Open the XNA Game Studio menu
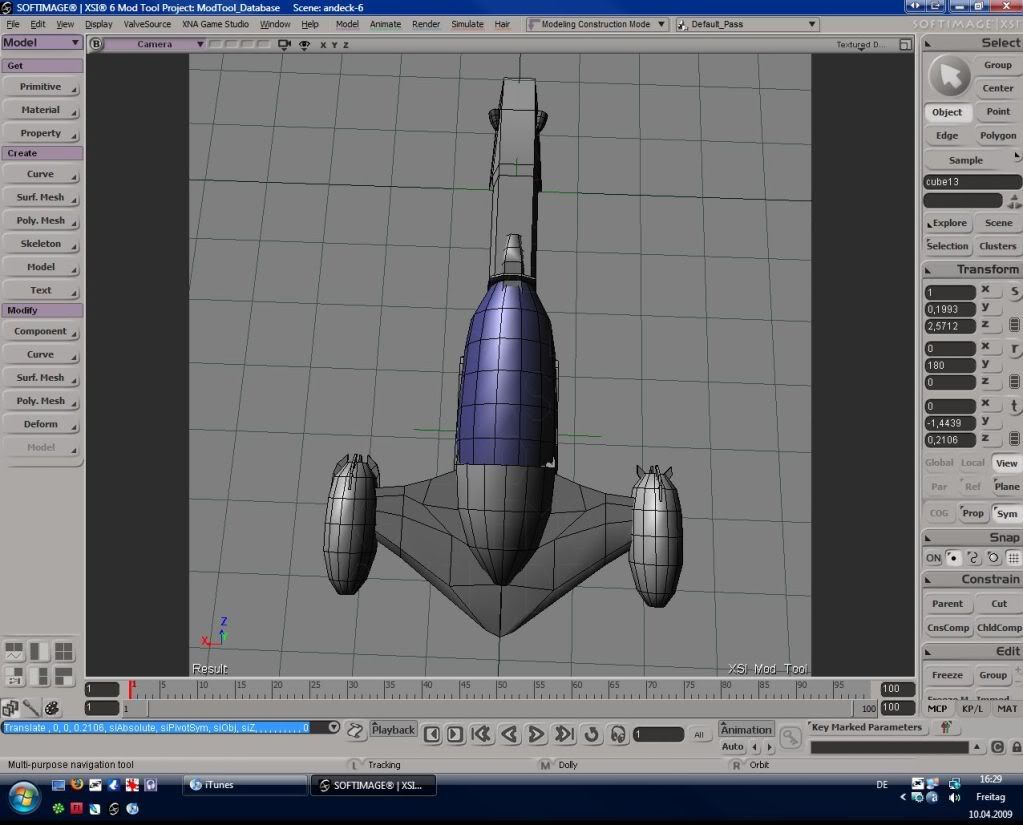The height and width of the screenshot is (825, 1023). (215, 24)
